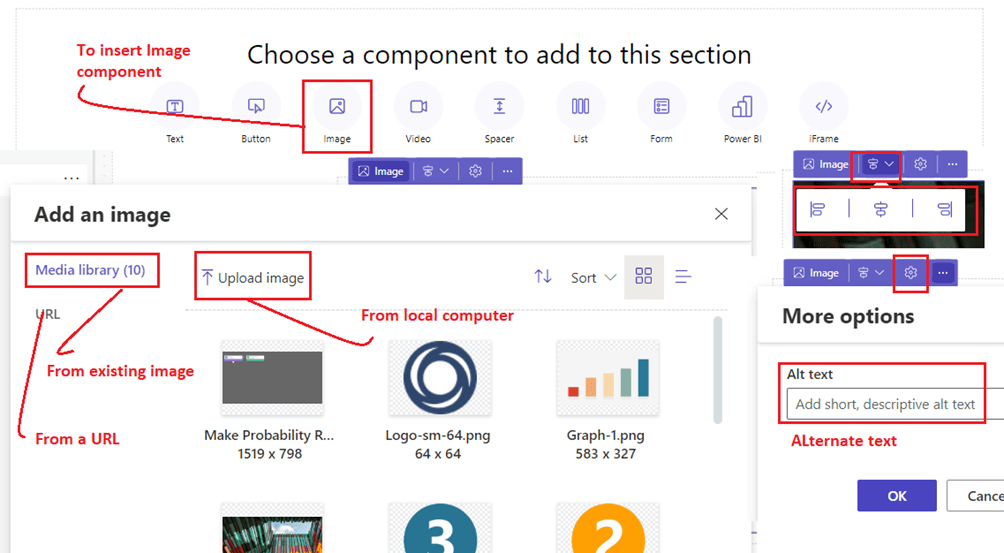Select the Form component icon
The width and height of the screenshot is (1004, 553).
[661, 107]
